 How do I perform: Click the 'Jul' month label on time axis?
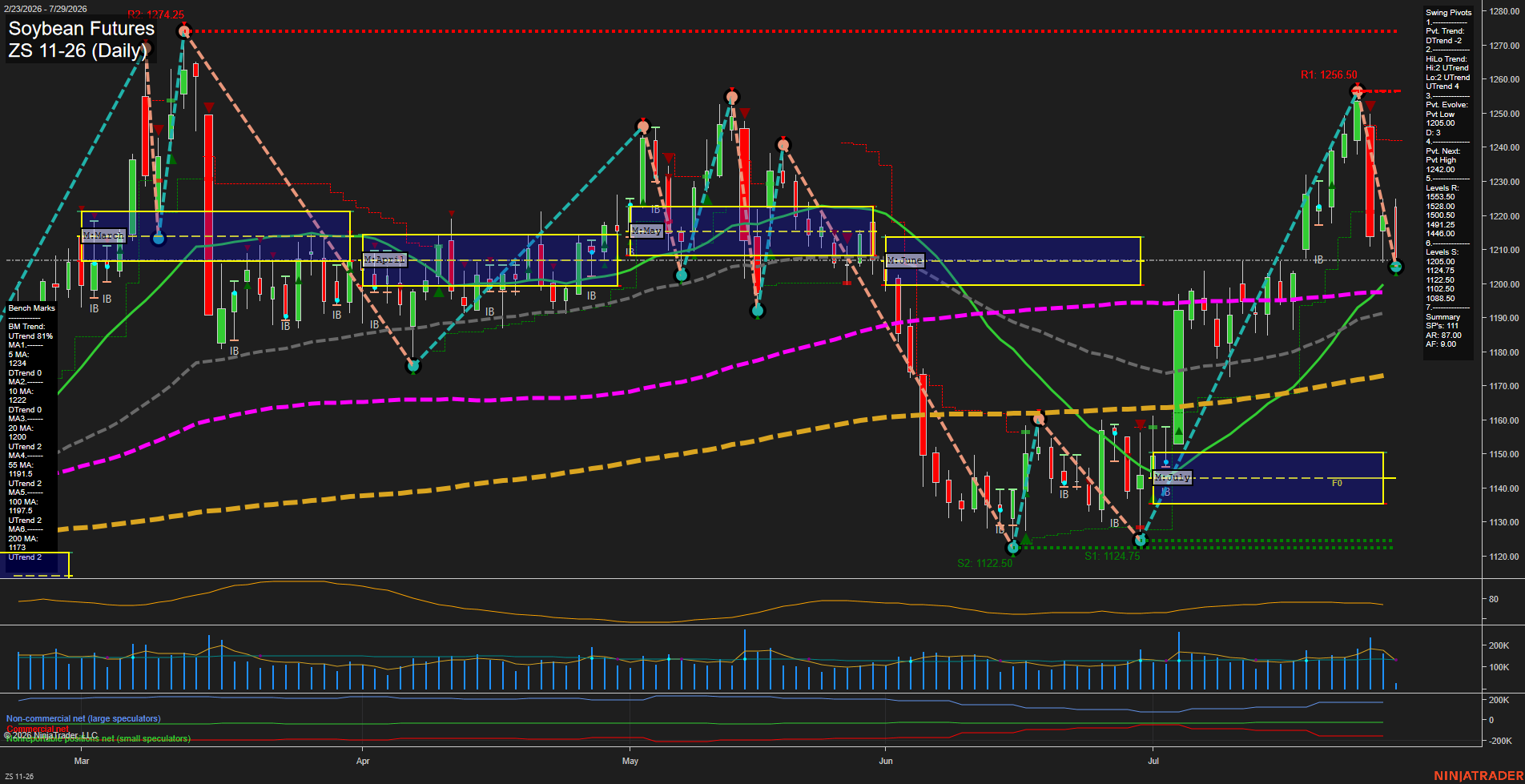1153,761
